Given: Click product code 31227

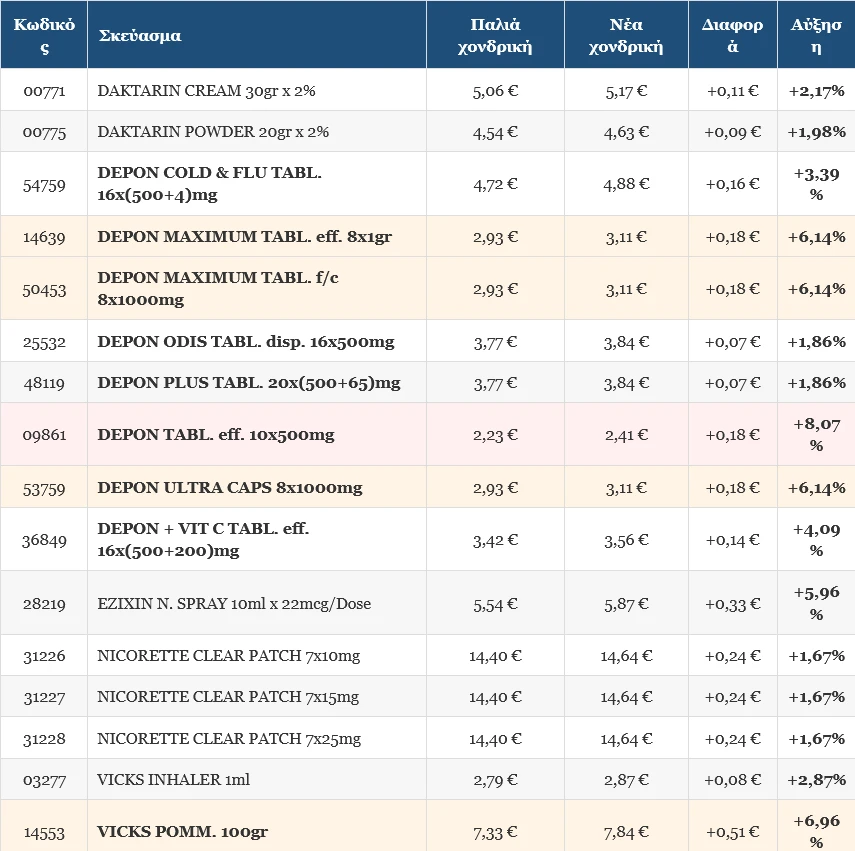Looking at the screenshot, I should 44,697.
